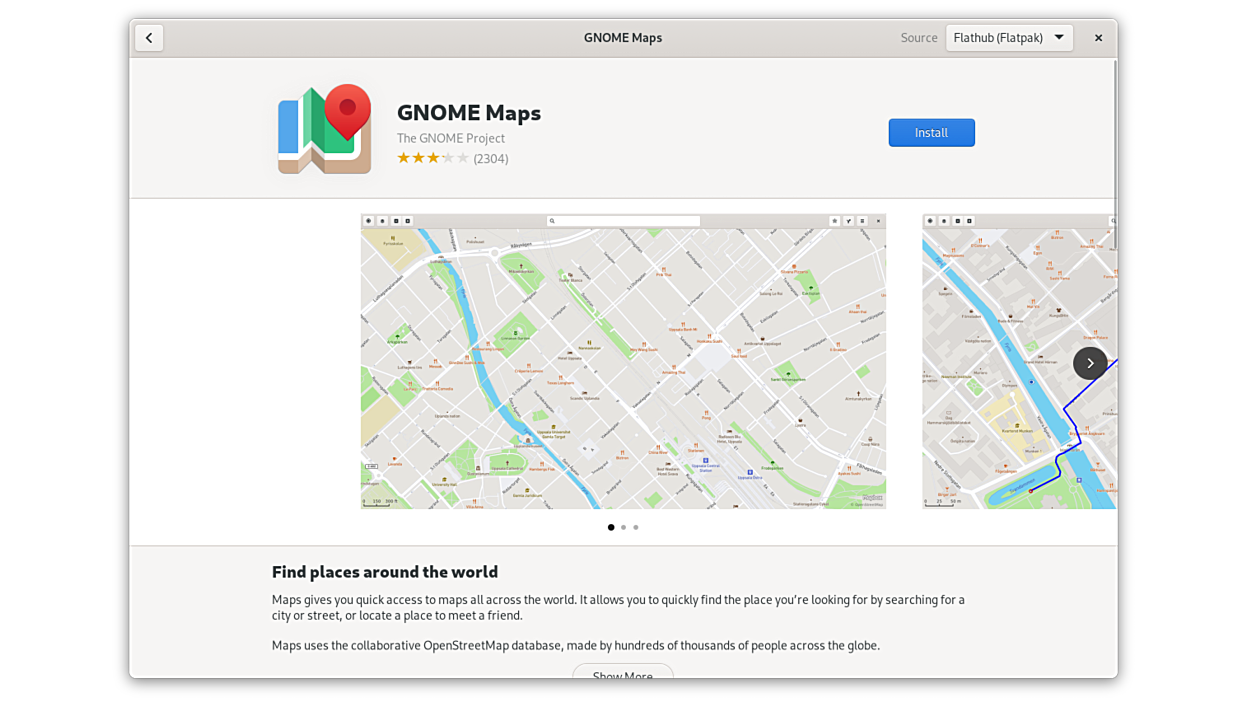Click the GNOME Maps app icon
1248x702 pixels.
coord(325,129)
